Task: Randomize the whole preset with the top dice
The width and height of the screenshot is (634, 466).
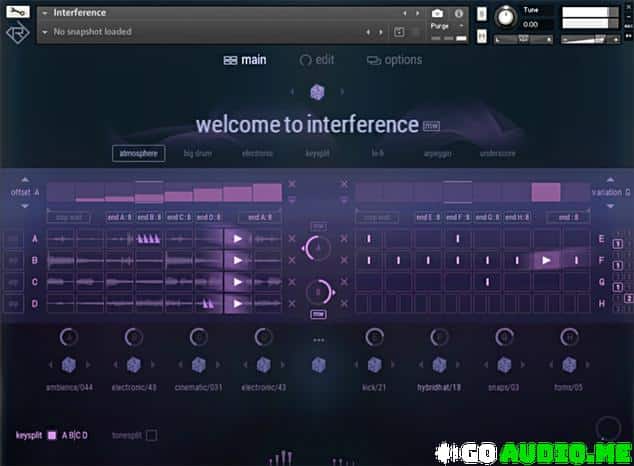Action: (317, 92)
